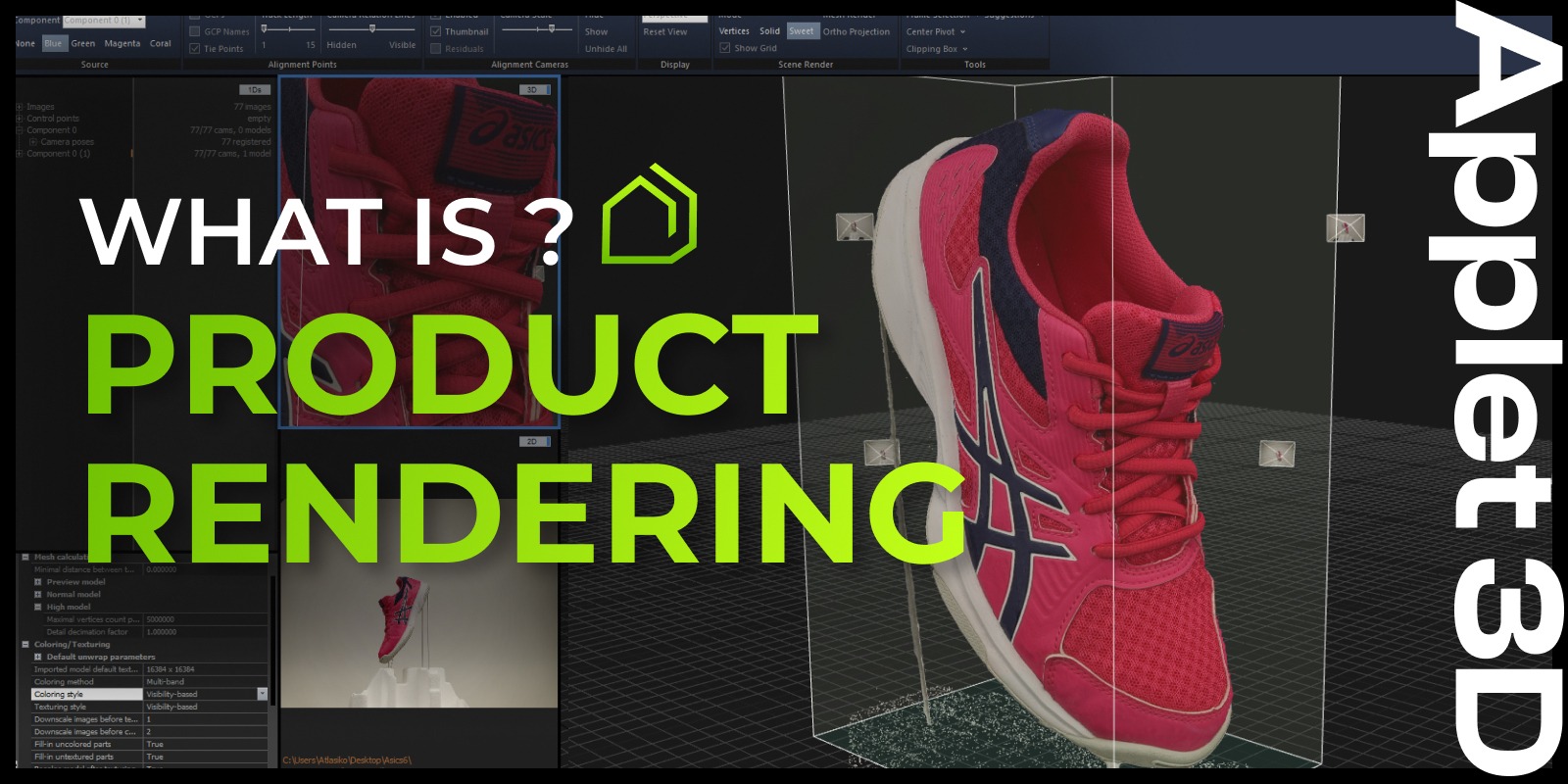Click the Minimal distance between t... row
This screenshot has height=784, width=1568.
pos(150,569)
